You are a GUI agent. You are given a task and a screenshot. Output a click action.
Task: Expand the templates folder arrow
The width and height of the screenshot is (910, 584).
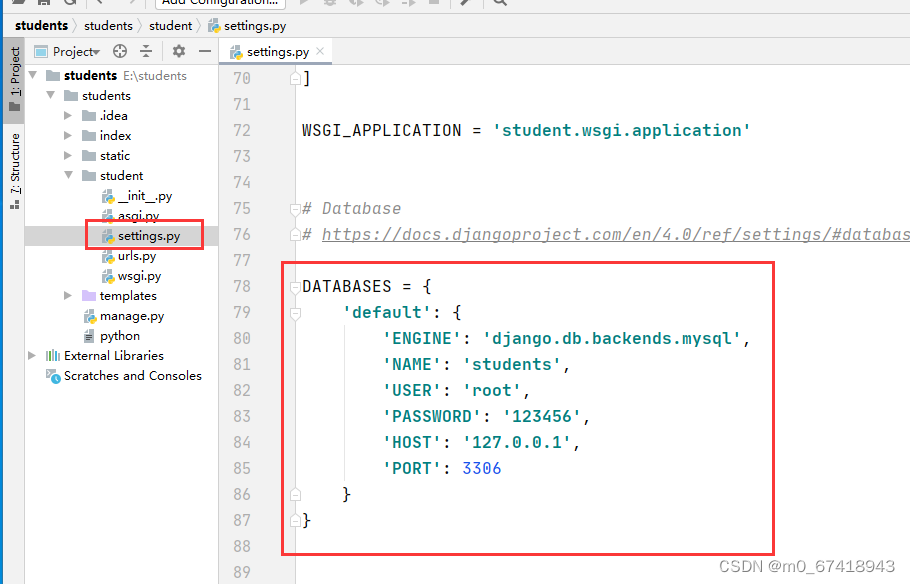pyautogui.click(x=68, y=295)
